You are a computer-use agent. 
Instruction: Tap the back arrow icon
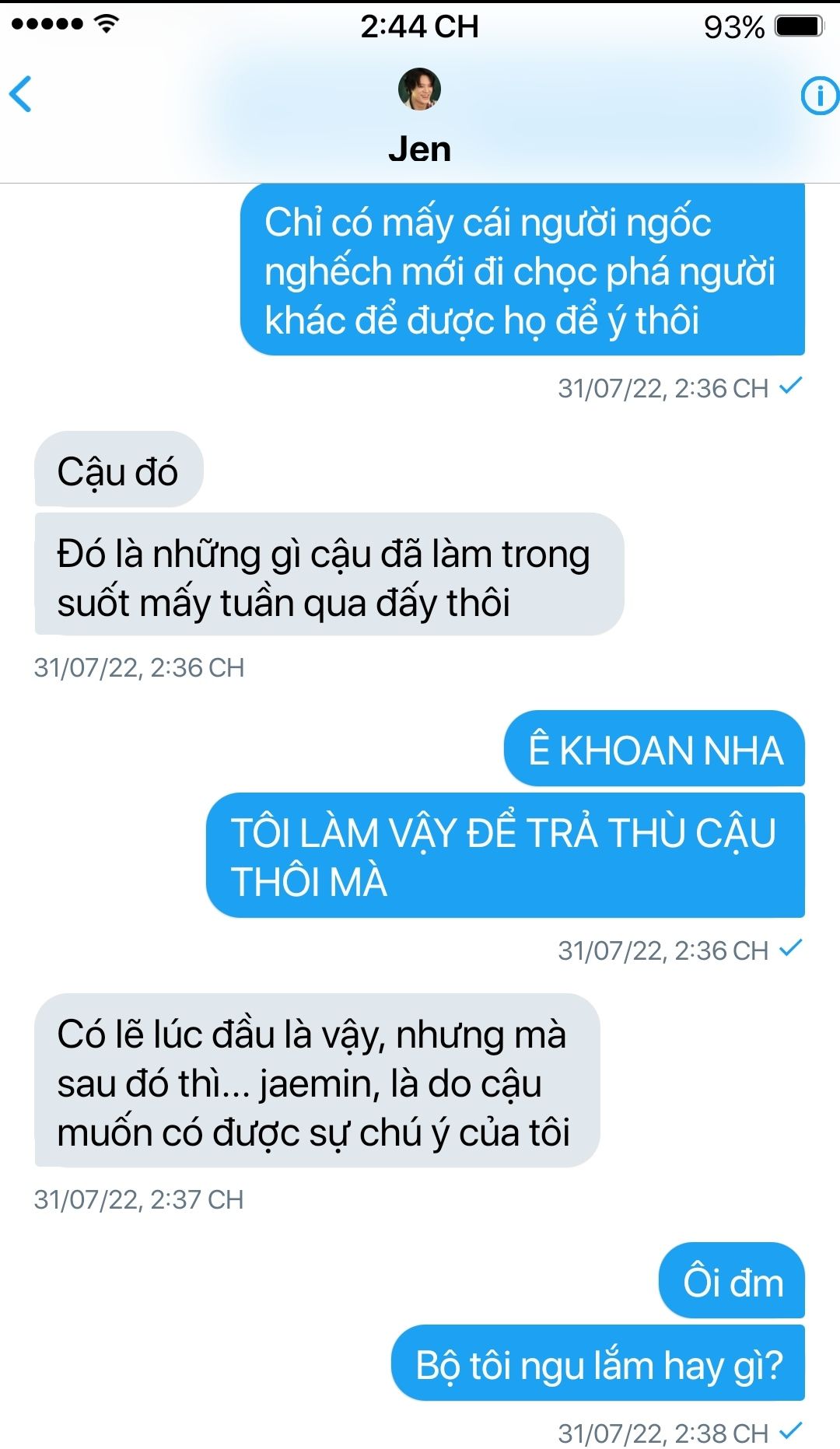[20, 94]
